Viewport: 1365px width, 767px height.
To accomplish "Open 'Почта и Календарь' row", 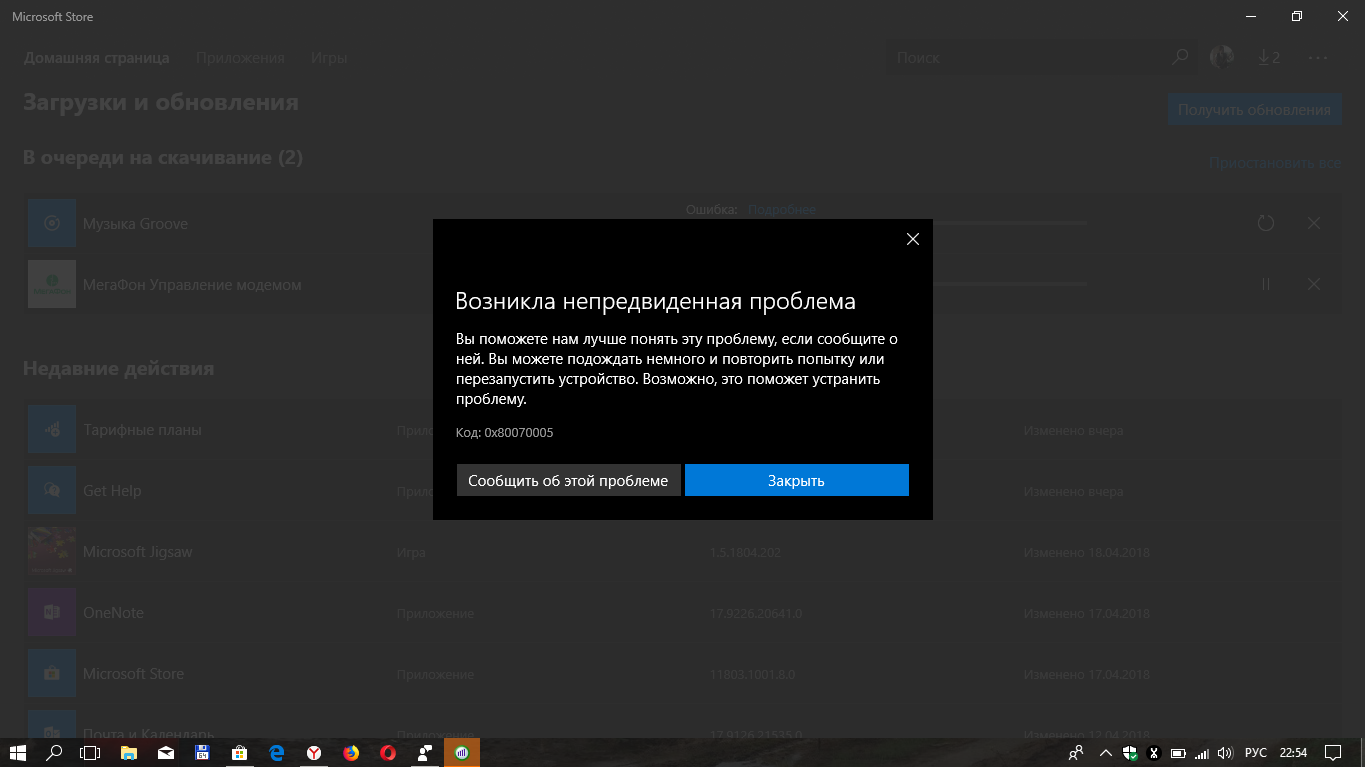I will (682, 722).
